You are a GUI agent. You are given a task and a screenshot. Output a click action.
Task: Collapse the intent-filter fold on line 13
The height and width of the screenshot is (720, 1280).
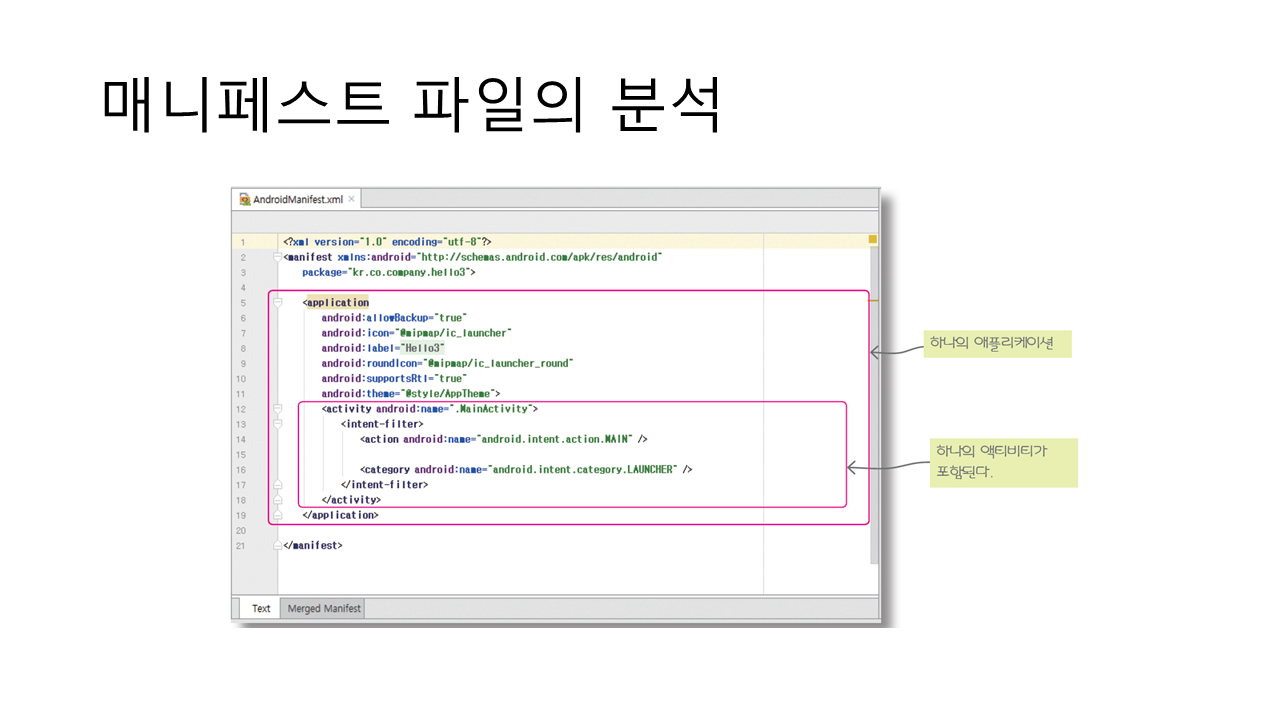coord(279,424)
